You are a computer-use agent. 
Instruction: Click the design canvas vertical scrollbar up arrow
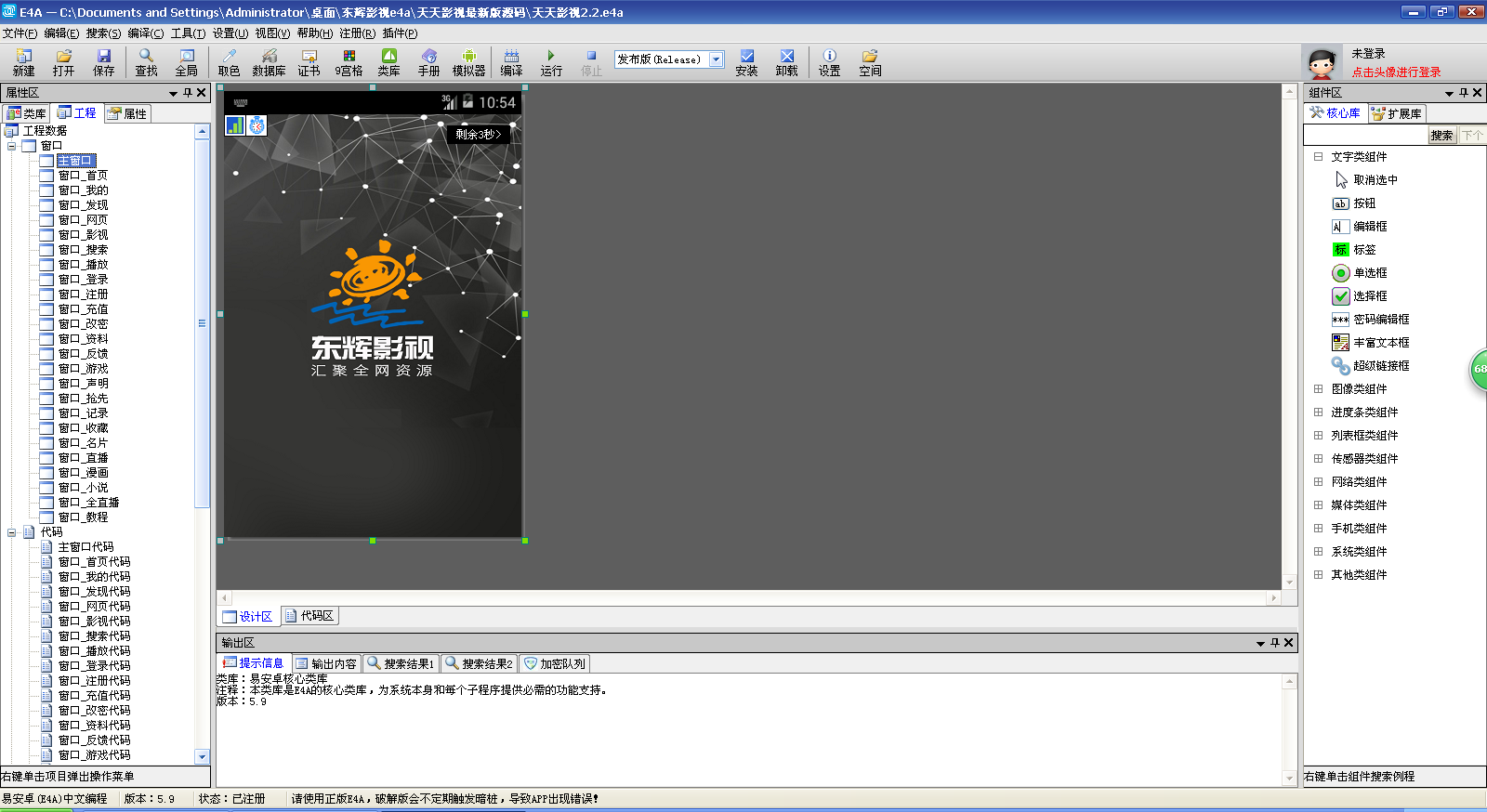(x=1289, y=92)
